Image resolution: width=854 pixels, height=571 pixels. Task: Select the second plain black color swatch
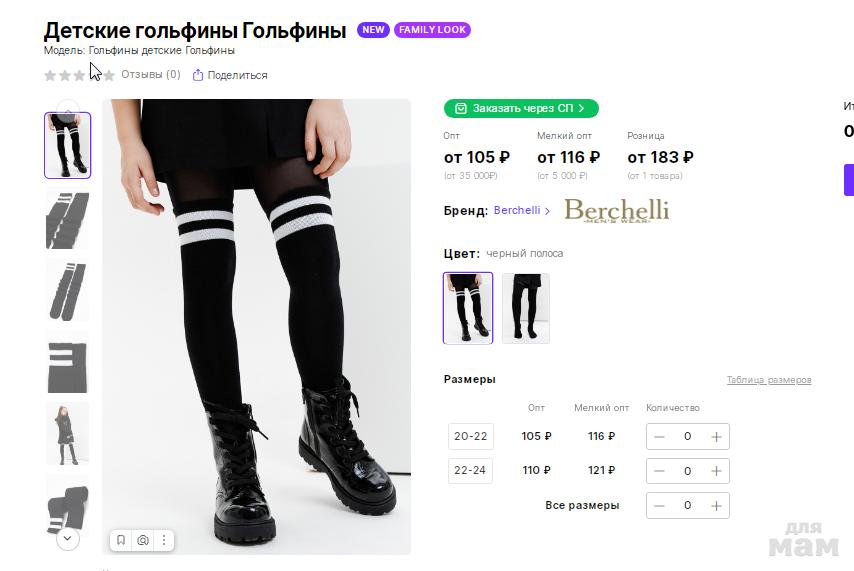coord(526,308)
